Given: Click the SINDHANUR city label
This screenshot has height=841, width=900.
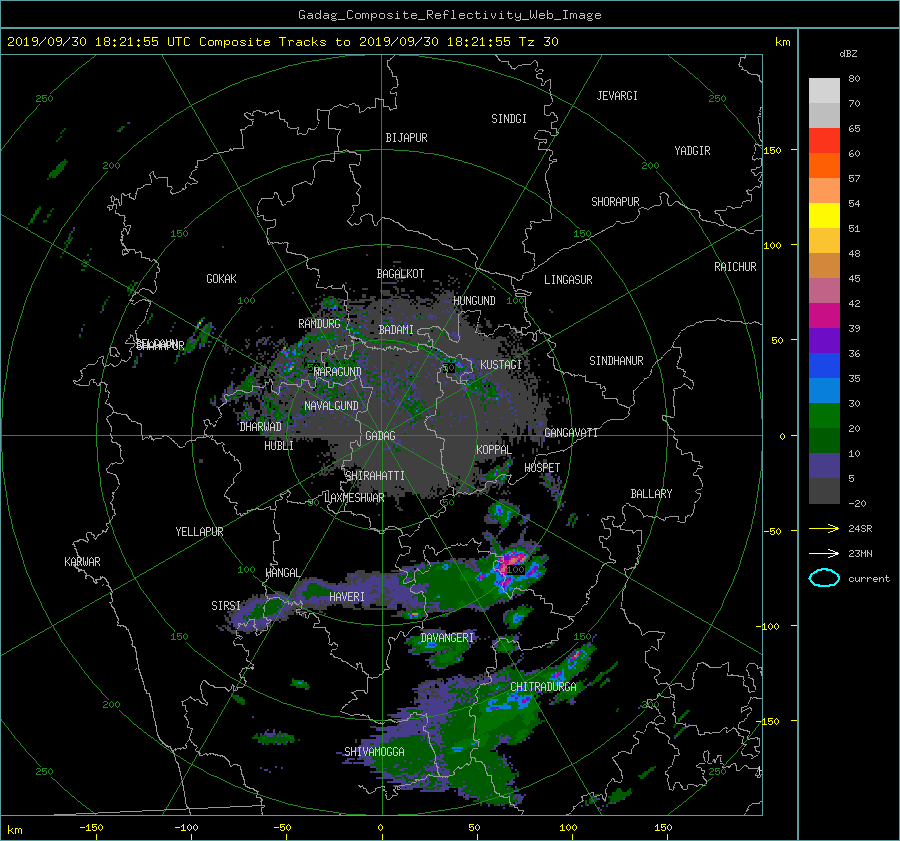Looking at the screenshot, I should coord(616,361).
